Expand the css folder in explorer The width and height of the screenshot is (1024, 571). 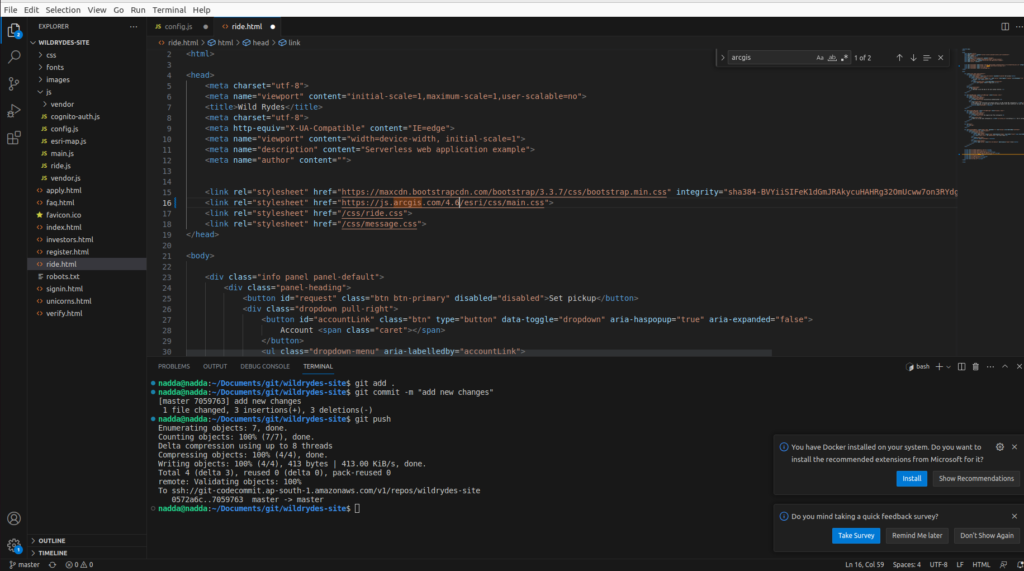51,55
